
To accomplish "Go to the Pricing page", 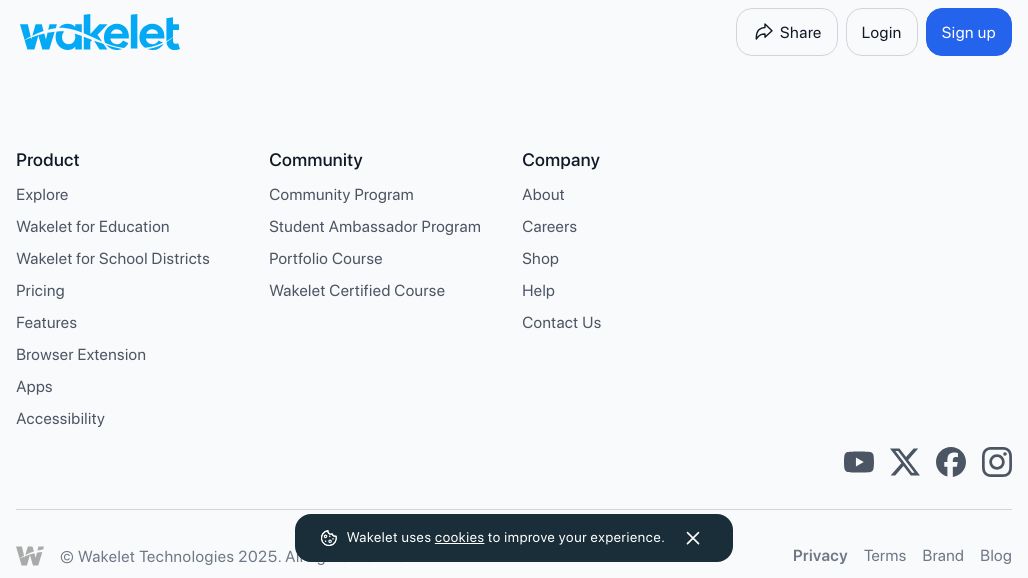I will coord(40,291).
